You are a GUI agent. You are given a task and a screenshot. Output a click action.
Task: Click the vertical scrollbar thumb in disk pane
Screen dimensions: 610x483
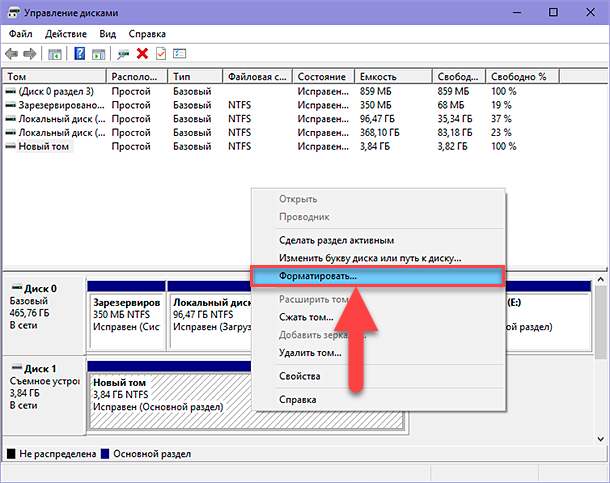click(601, 322)
